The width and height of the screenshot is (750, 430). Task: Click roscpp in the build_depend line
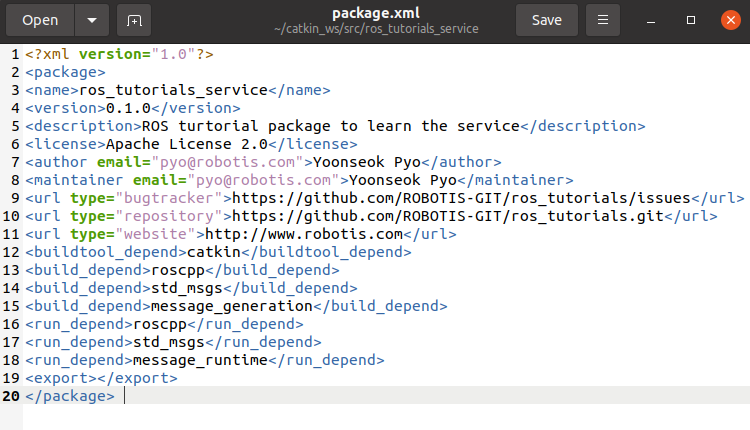click(178, 270)
